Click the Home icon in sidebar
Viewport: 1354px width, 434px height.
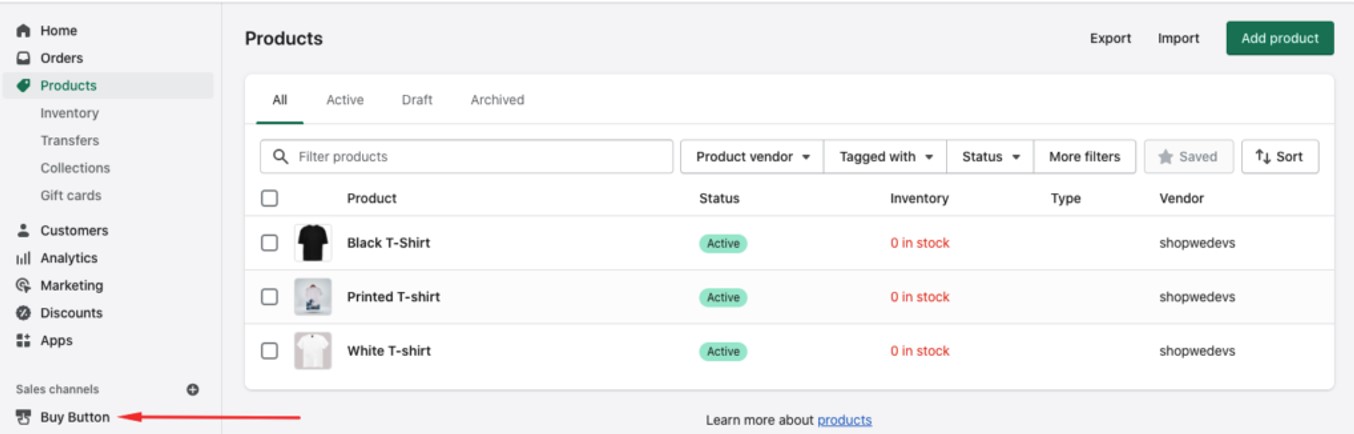click(x=24, y=31)
